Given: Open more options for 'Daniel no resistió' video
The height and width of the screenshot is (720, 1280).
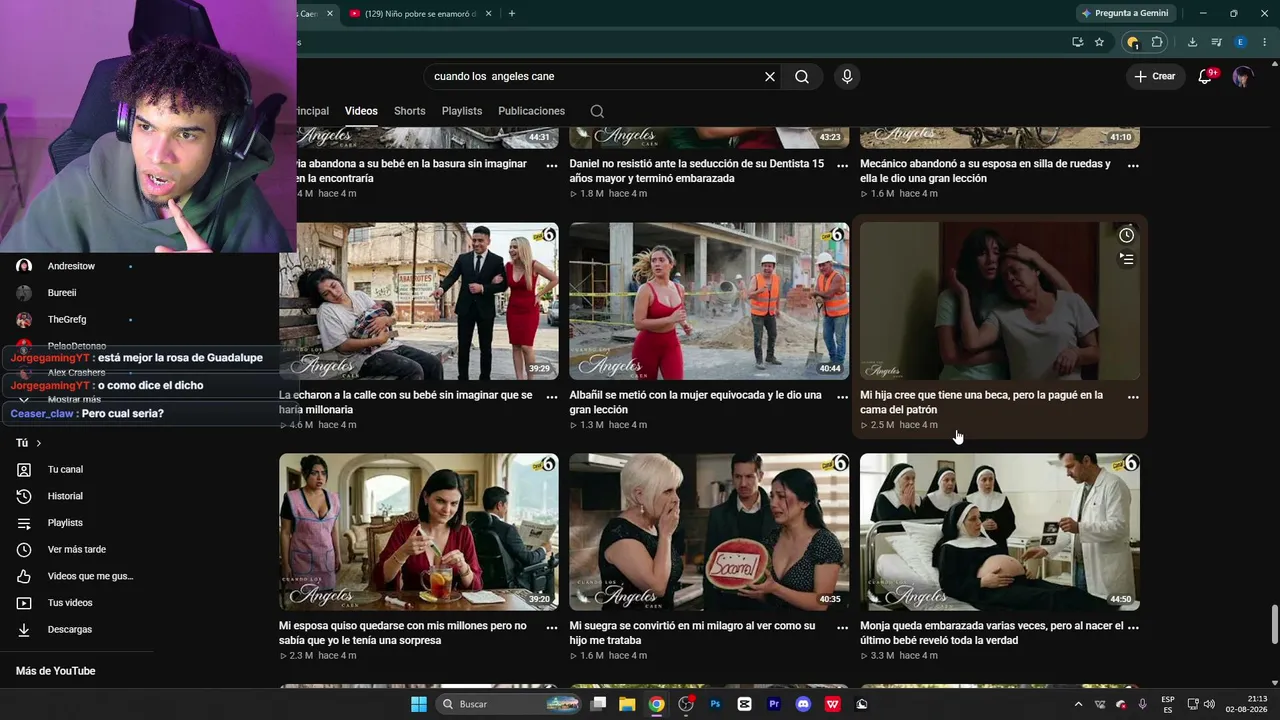Looking at the screenshot, I should (842, 166).
